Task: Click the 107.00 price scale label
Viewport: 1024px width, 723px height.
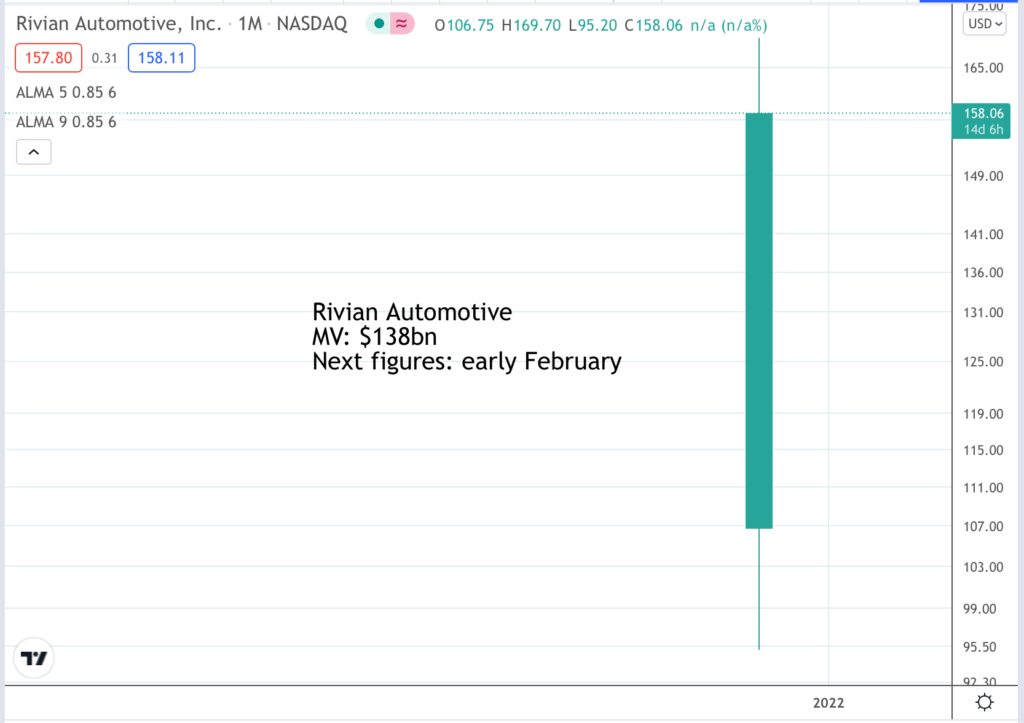Action: click(983, 526)
